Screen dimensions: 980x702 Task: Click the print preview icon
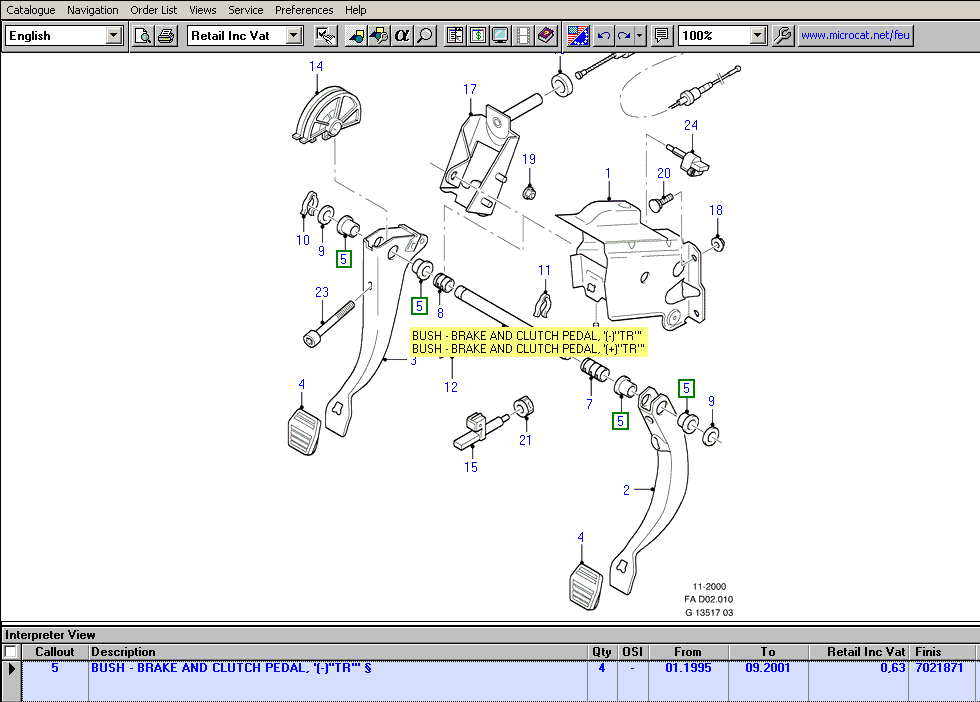pyautogui.click(x=143, y=36)
